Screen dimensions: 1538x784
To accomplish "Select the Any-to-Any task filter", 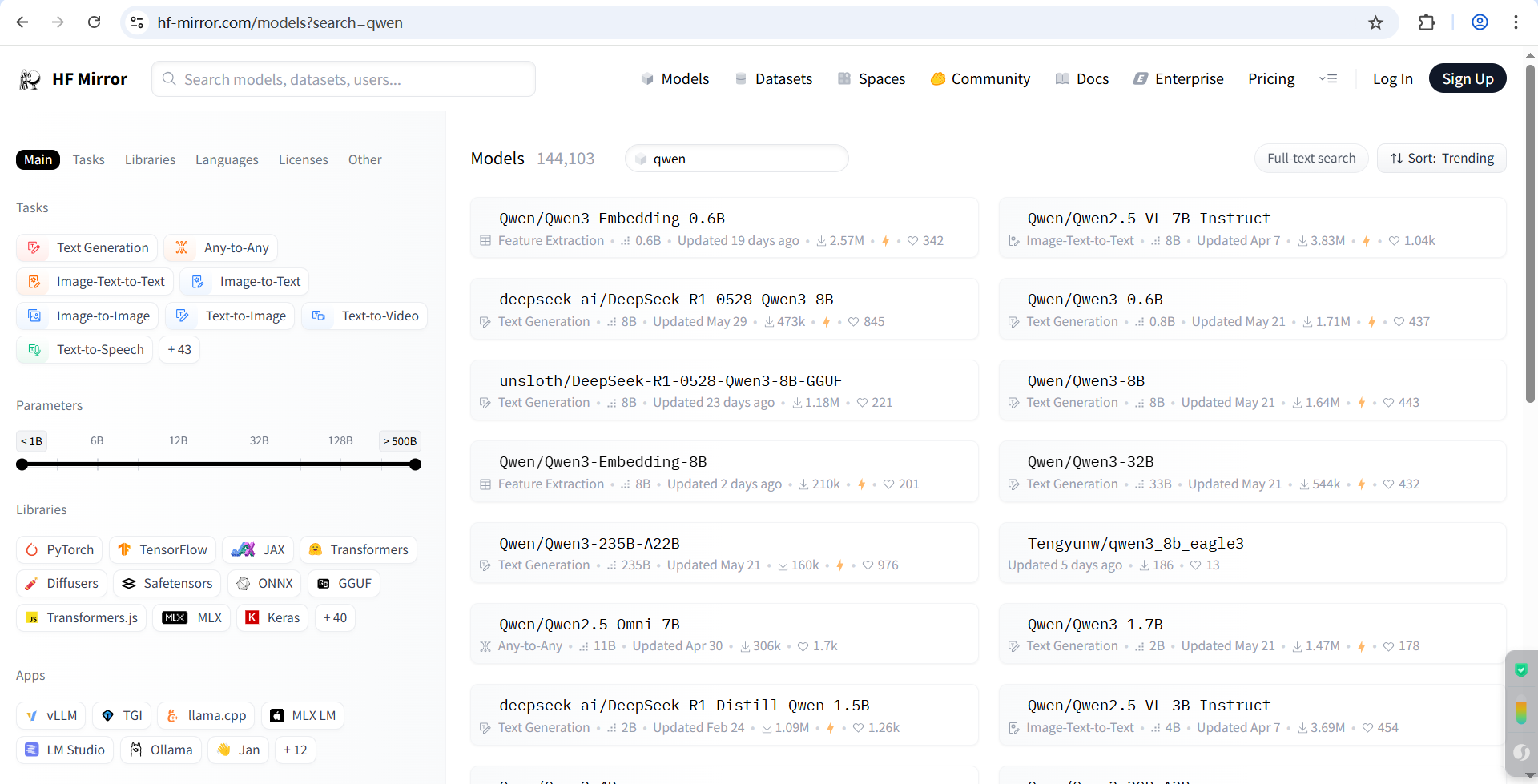I will pyautogui.click(x=221, y=248).
